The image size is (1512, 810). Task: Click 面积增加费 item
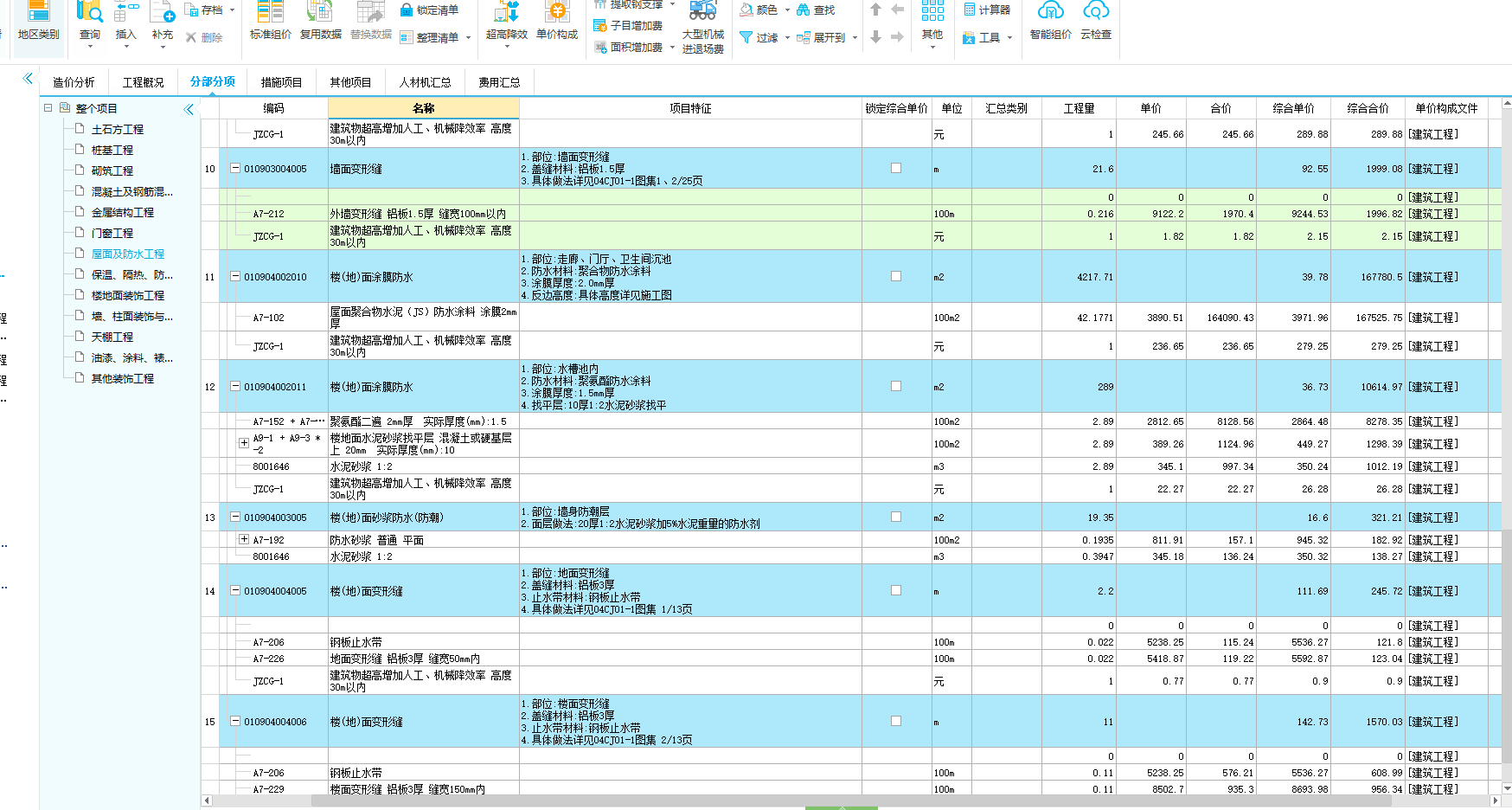[x=628, y=48]
